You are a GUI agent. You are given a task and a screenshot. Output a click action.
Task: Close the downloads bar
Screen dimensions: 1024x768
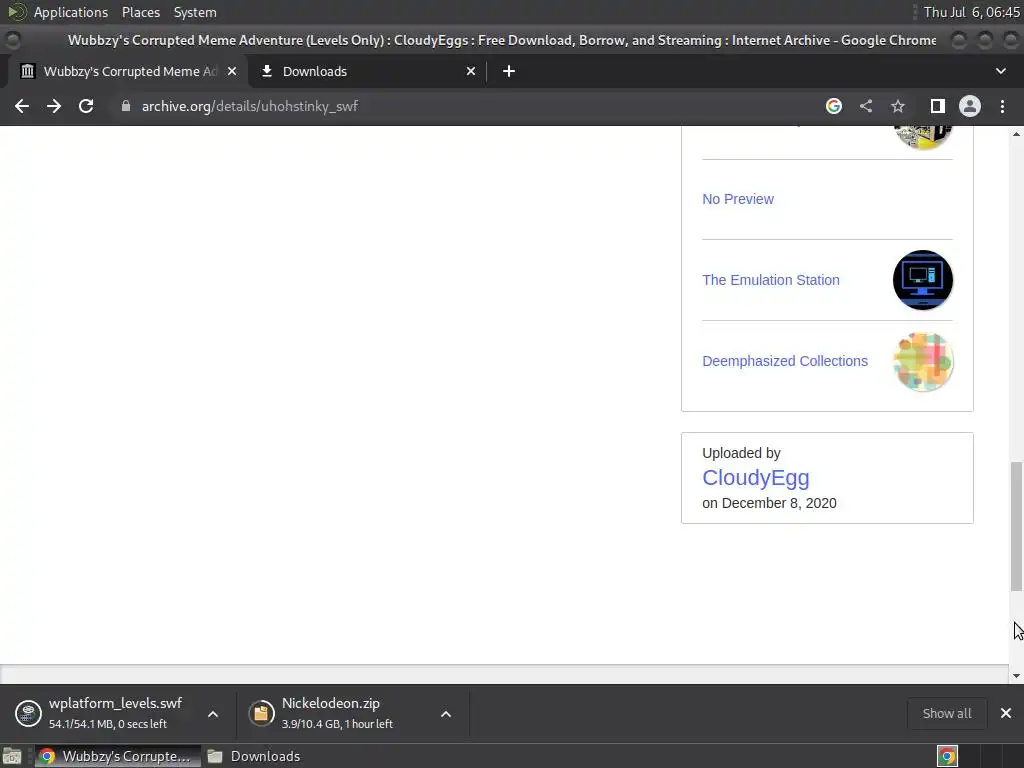[x=1006, y=713]
